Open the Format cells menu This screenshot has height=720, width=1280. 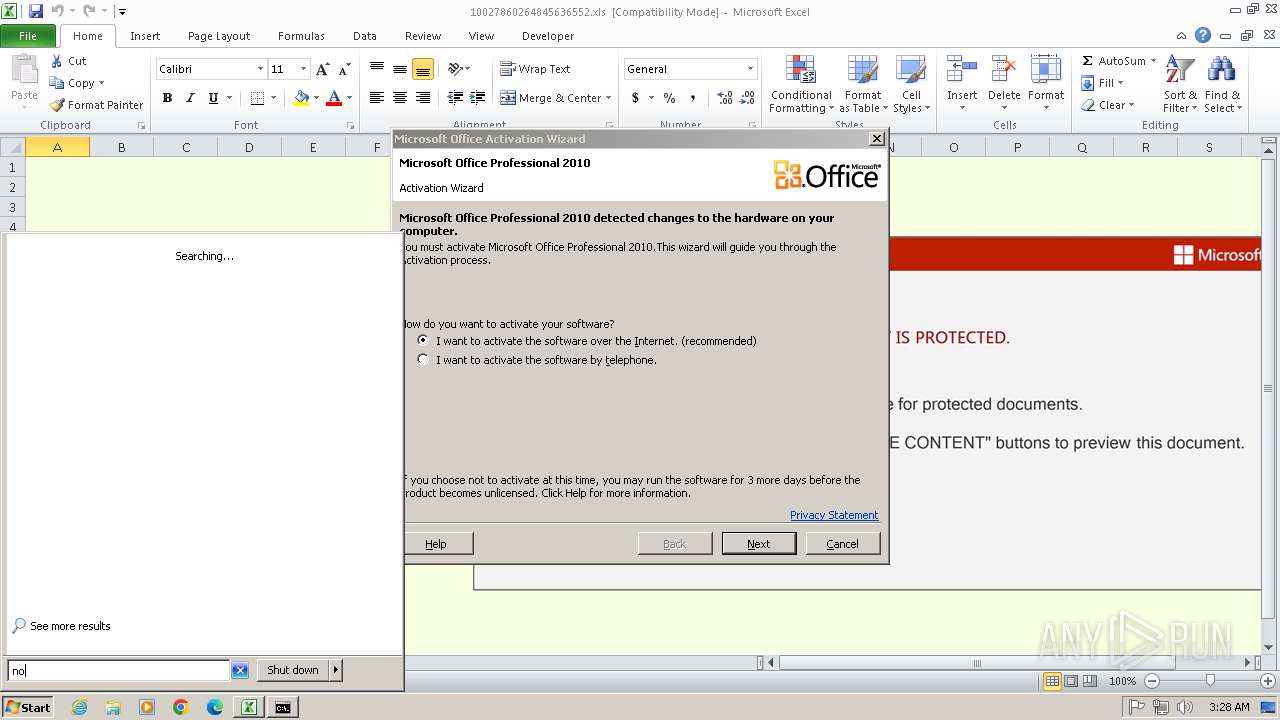click(1046, 85)
